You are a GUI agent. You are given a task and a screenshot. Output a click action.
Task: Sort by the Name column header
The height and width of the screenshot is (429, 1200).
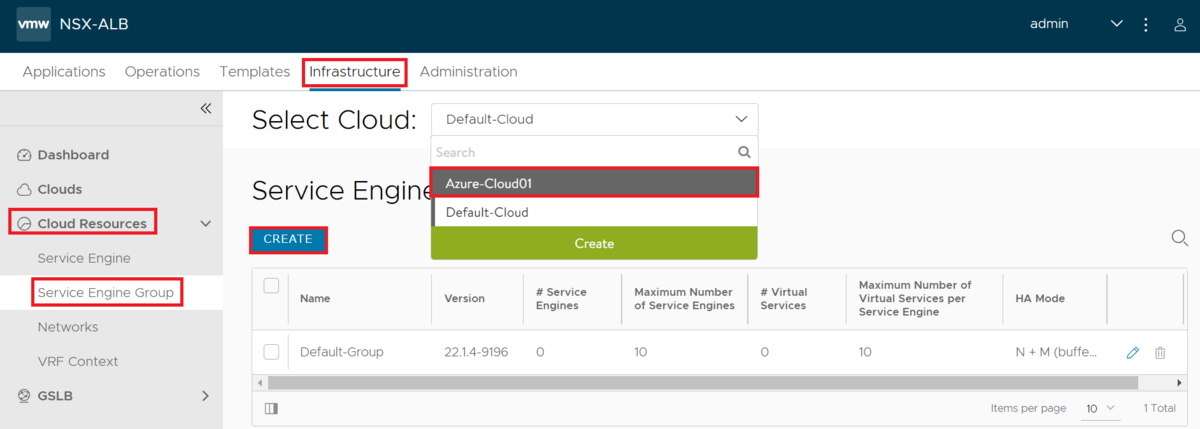pyautogui.click(x=315, y=298)
